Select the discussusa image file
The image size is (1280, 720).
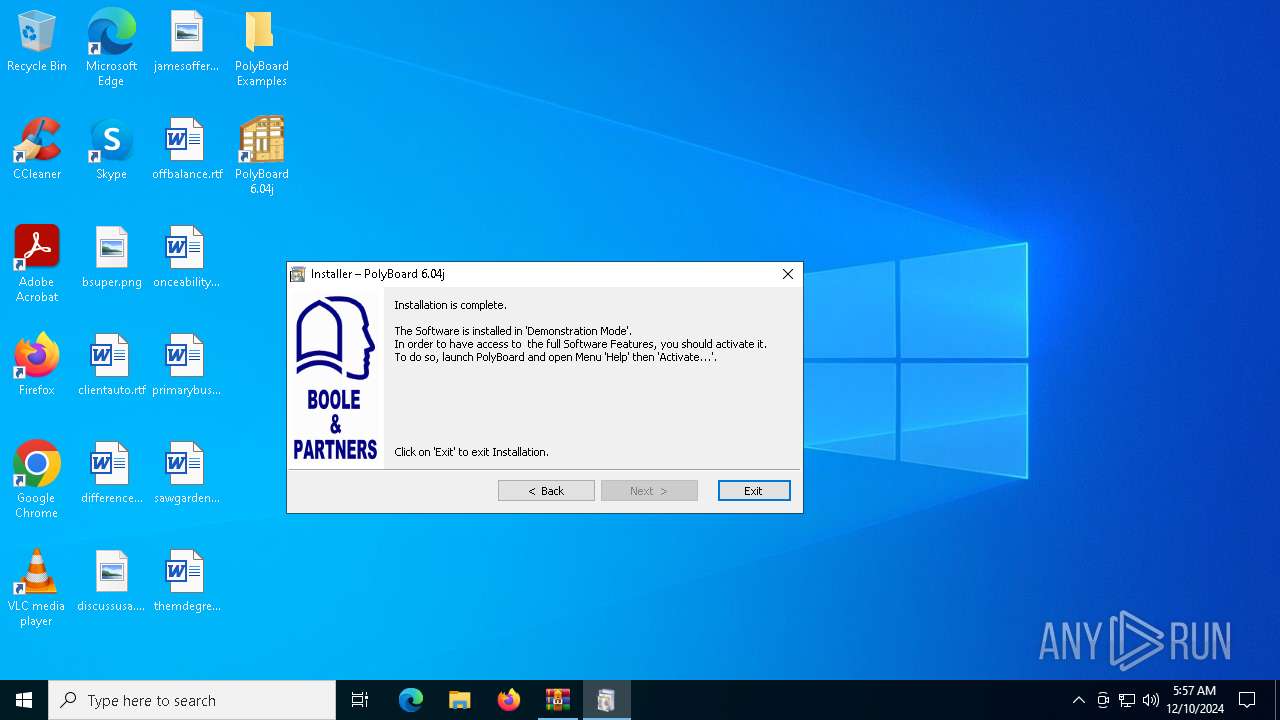coord(111,581)
